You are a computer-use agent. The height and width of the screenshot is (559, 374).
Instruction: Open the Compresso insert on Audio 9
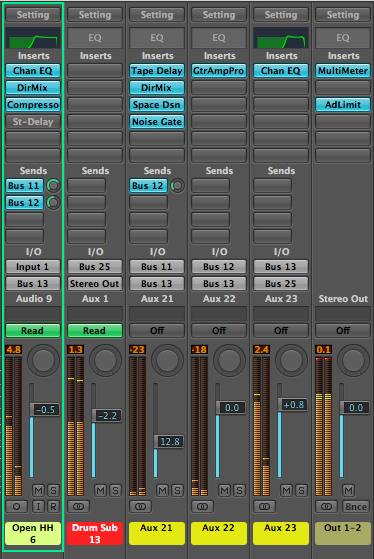[x=33, y=105]
